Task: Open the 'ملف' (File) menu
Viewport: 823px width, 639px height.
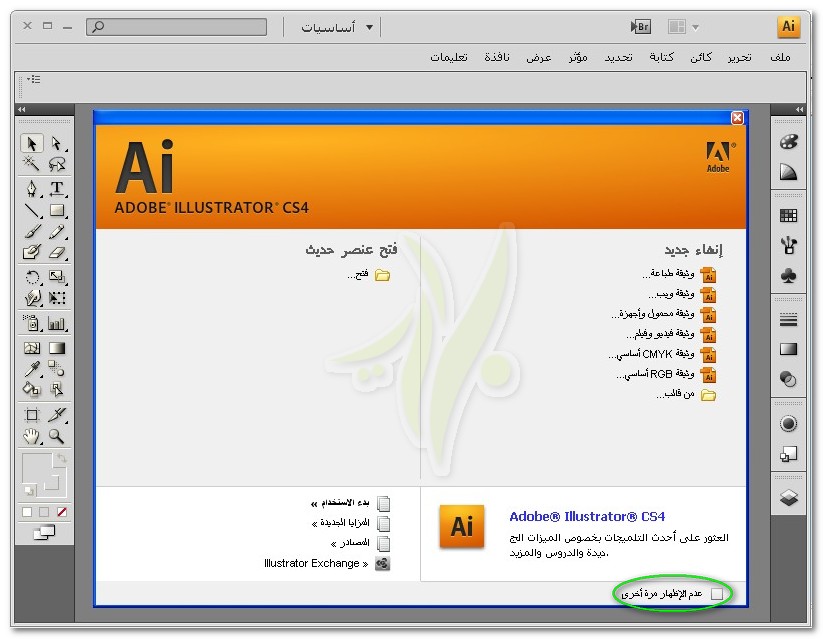Action: [780, 57]
